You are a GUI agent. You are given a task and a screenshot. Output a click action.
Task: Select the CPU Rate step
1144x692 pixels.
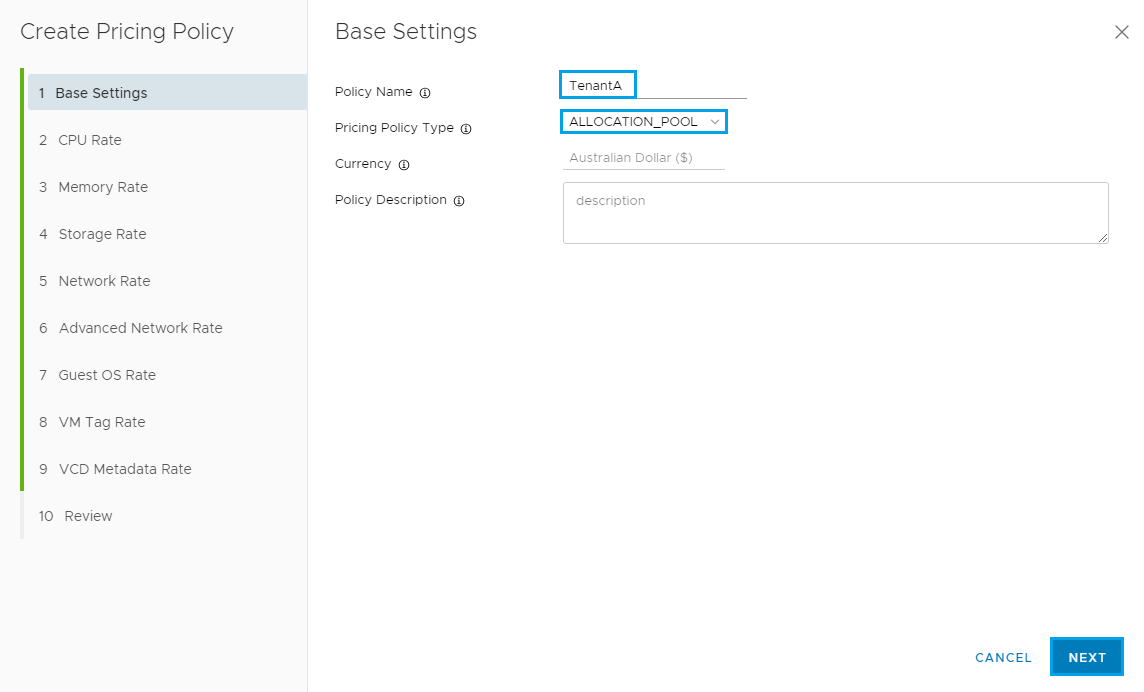pyautogui.click(x=90, y=140)
